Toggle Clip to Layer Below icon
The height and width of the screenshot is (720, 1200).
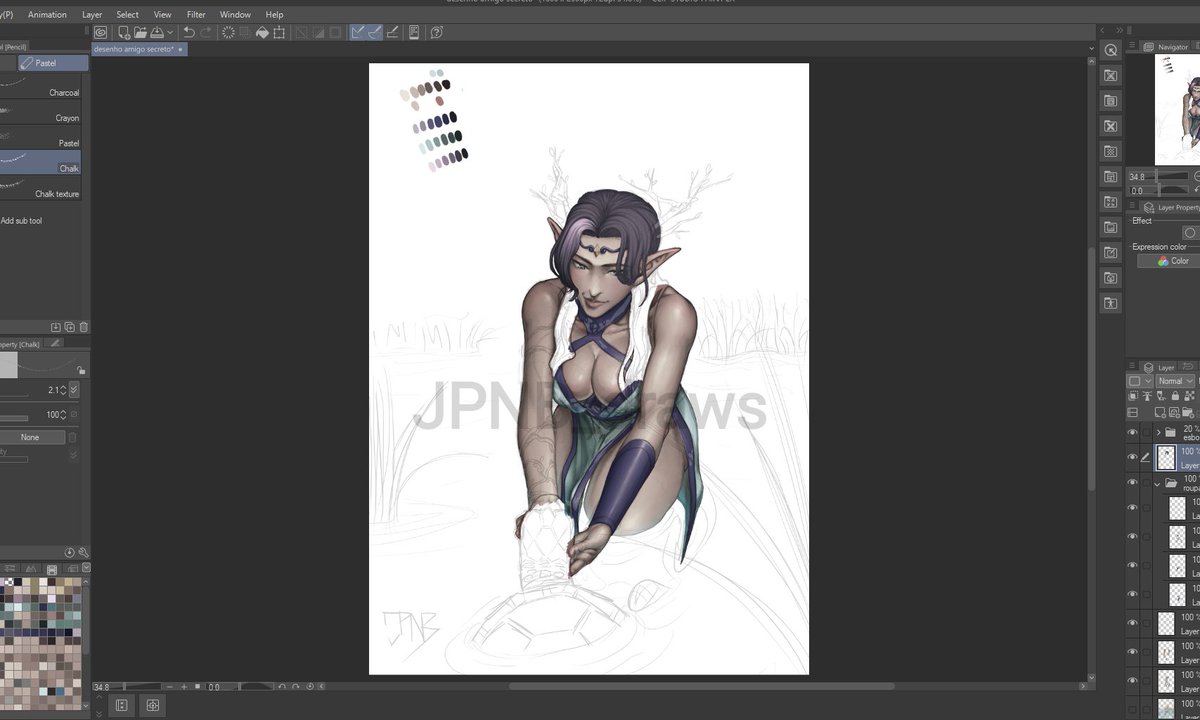[x=1133, y=396]
